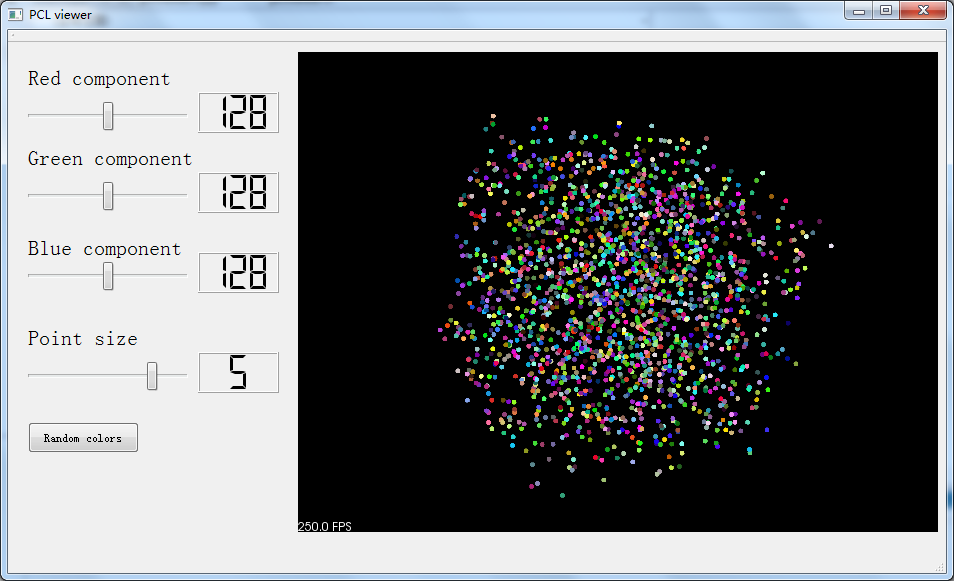This screenshot has height=581, width=954.
Task: Click the Blue component slider handle
Action: click(x=108, y=276)
